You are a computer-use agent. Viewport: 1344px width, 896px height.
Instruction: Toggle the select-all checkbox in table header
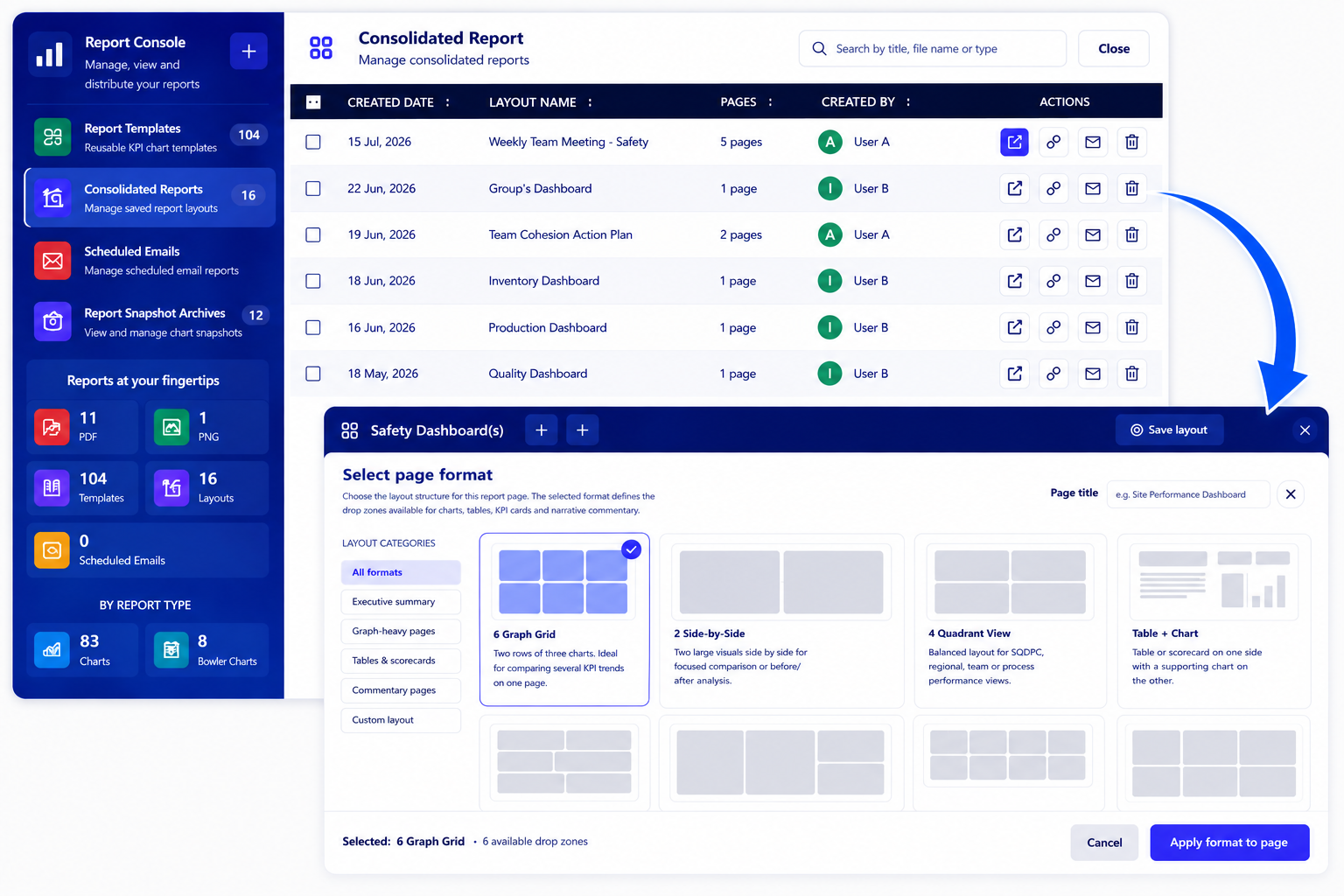(313, 102)
